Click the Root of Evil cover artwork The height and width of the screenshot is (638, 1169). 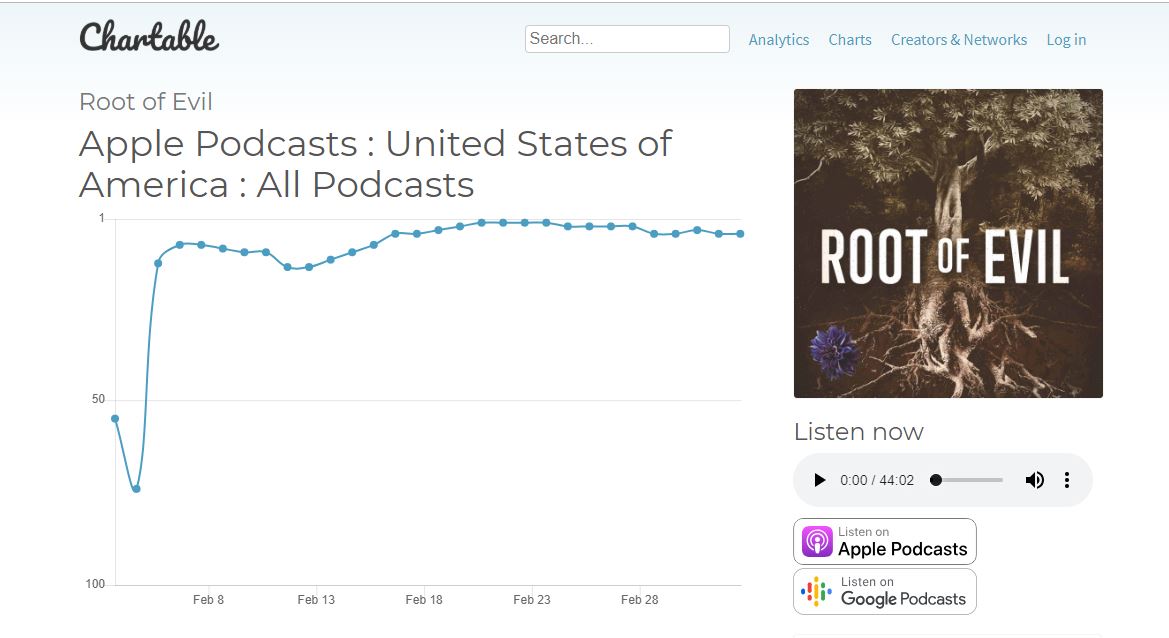[x=948, y=243]
